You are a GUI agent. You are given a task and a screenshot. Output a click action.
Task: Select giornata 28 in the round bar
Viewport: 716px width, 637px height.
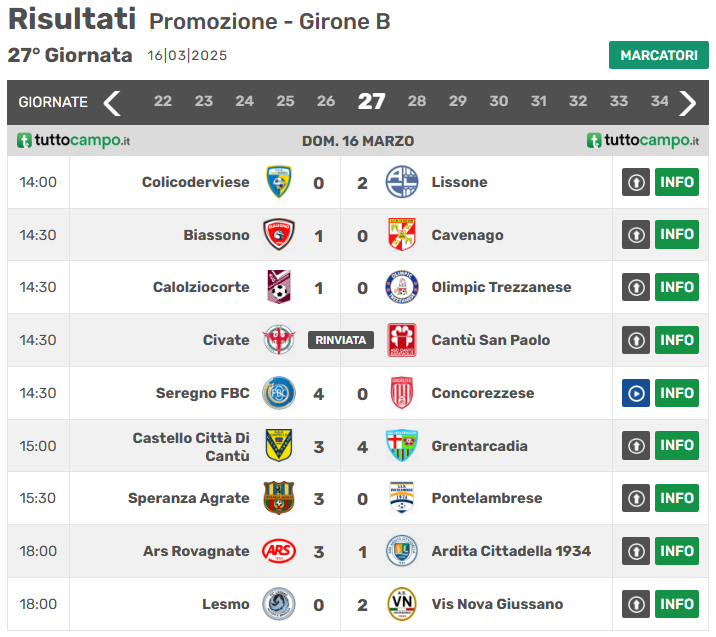pos(417,102)
